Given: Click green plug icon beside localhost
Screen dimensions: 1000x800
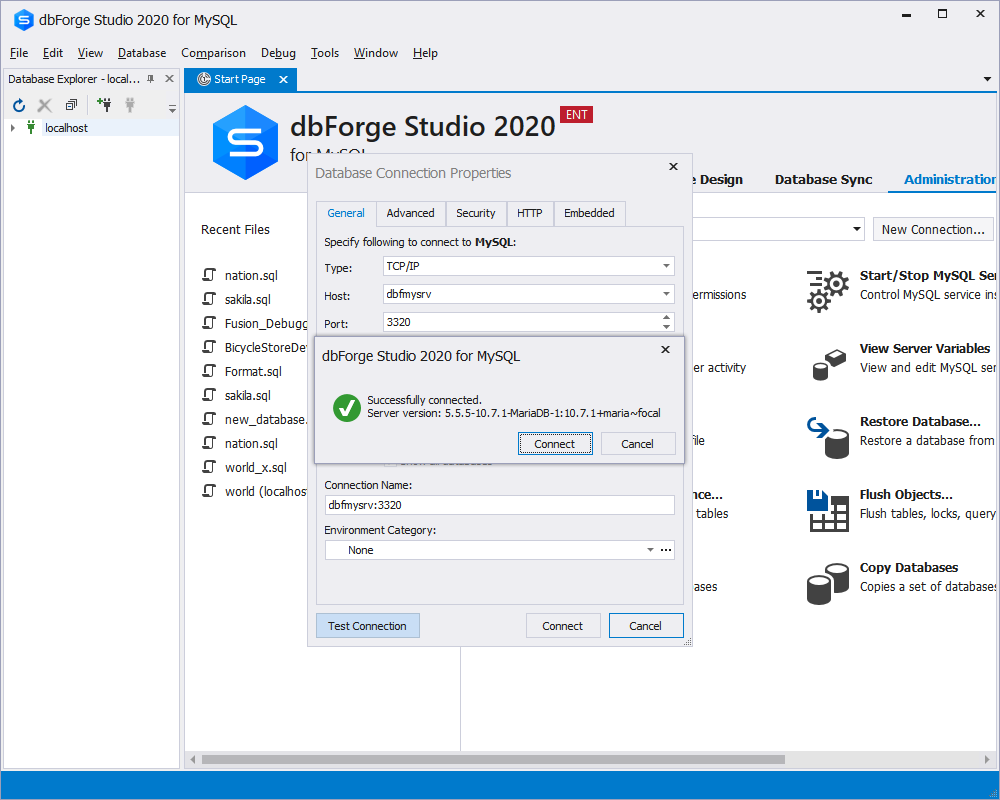Looking at the screenshot, I should tap(31, 128).
